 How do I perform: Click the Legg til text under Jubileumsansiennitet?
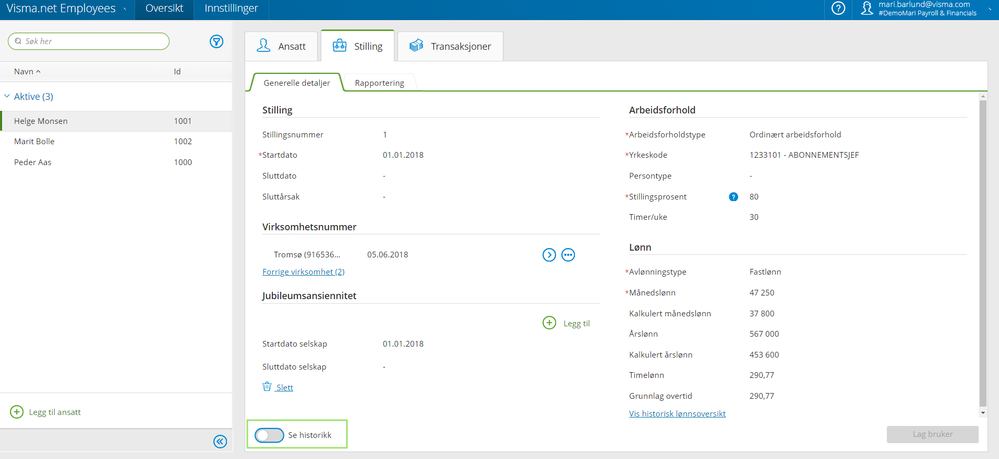(577, 323)
